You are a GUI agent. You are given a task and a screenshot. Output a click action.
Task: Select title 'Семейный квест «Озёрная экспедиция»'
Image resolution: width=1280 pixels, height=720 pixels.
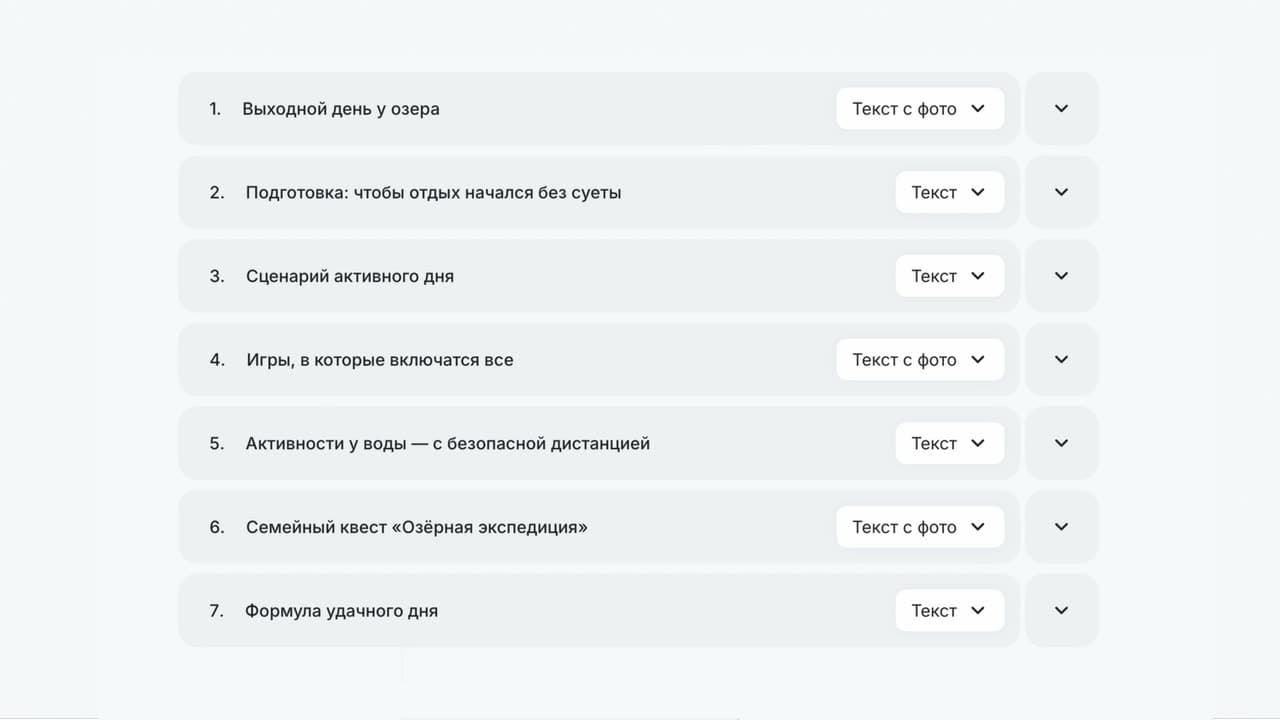[x=417, y=527]
